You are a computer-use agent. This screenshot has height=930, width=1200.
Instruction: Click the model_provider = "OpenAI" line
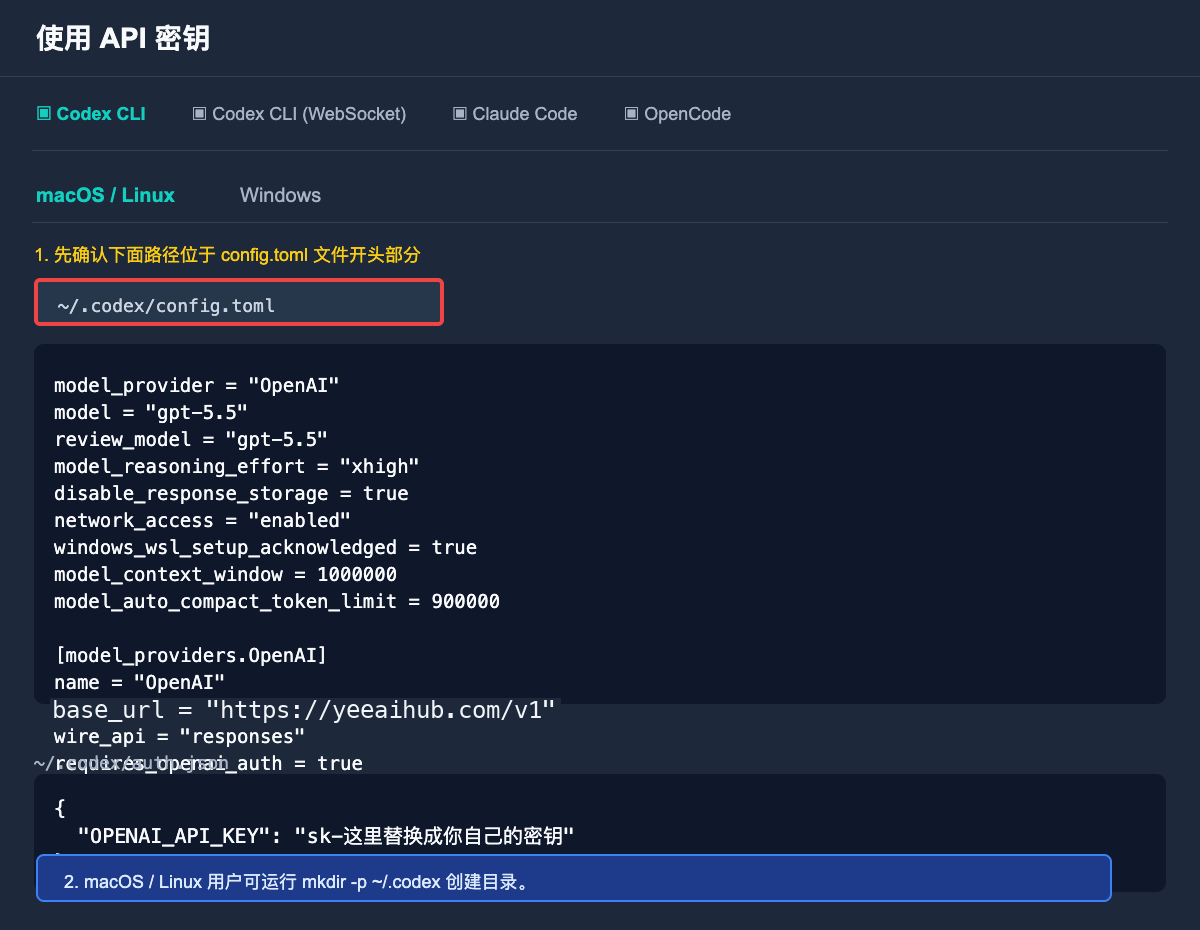click(x=197, y=386)
